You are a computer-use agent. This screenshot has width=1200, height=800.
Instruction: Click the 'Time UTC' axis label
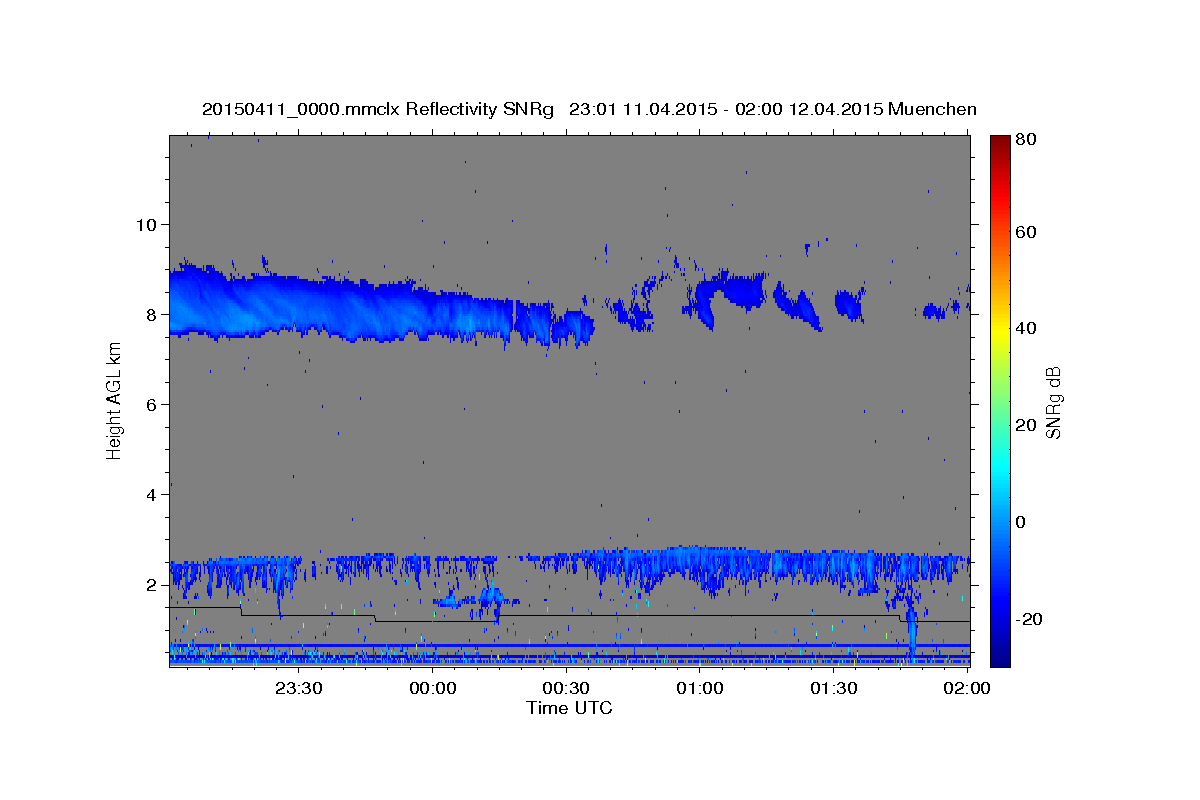pyautogui.click(x=569, y=708)
